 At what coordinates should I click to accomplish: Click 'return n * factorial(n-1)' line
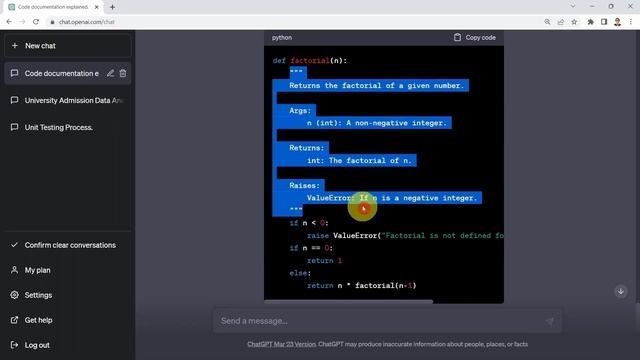(x=362, y=286)
